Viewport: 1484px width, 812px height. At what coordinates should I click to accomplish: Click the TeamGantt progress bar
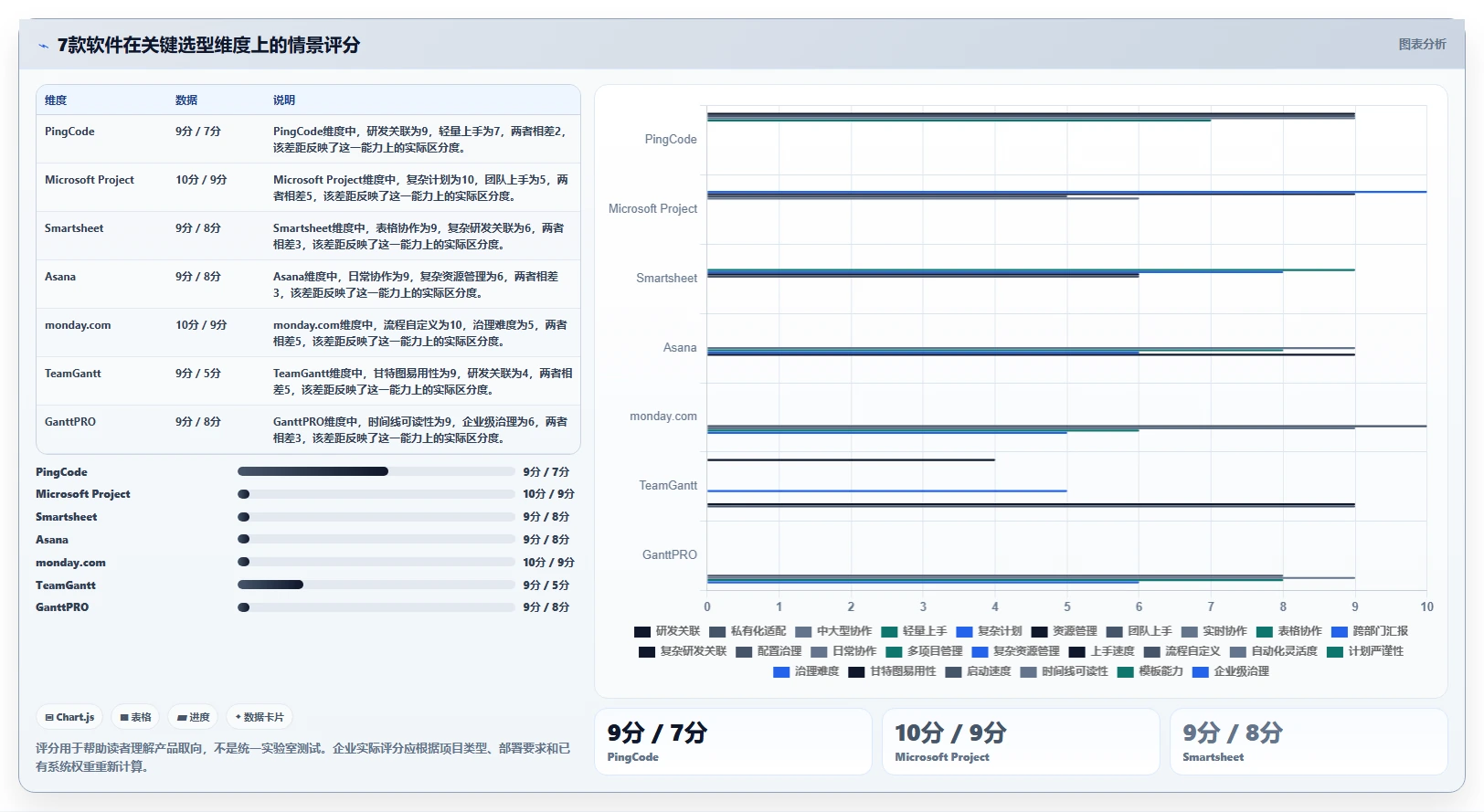376,585
